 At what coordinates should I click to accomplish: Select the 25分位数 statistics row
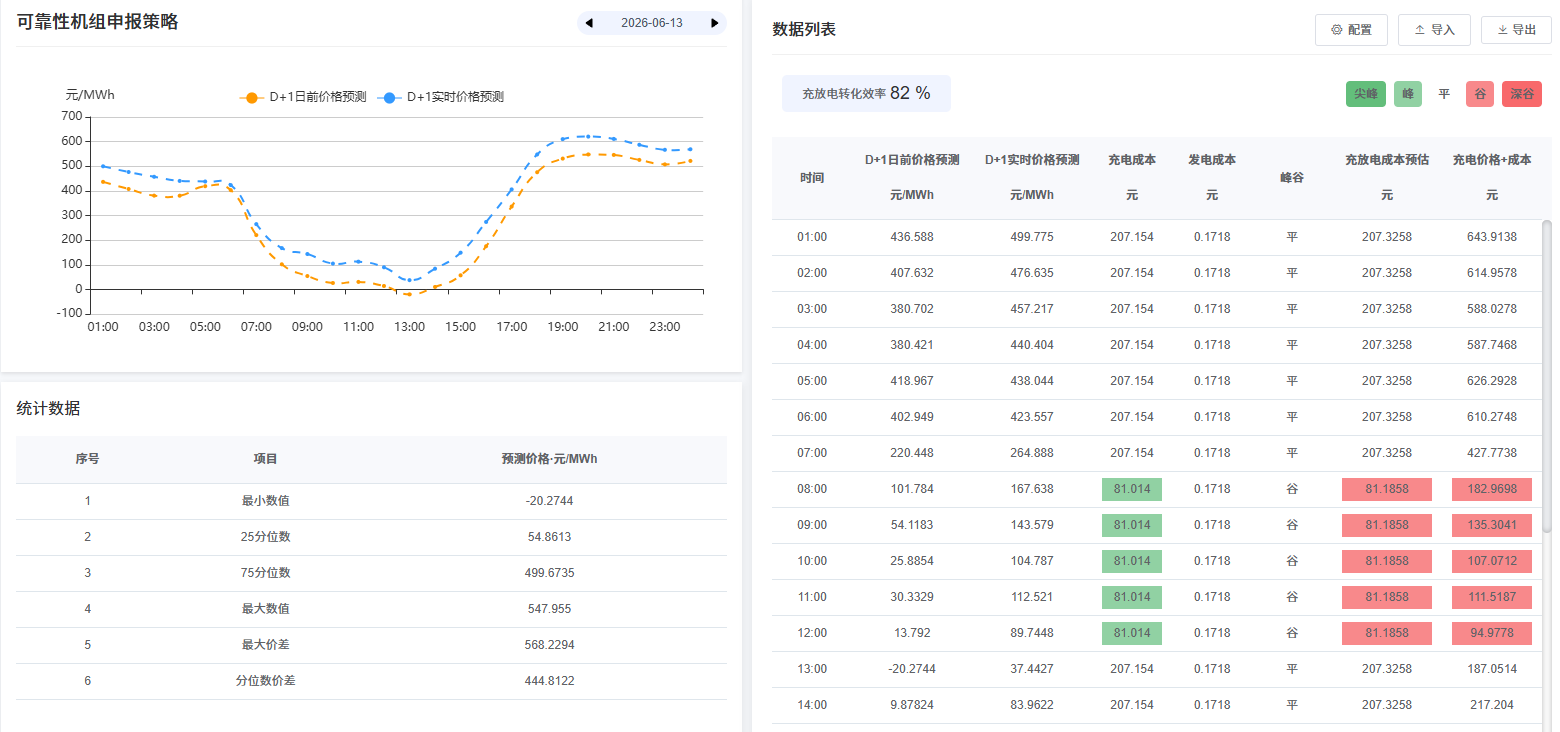[371, 537]
